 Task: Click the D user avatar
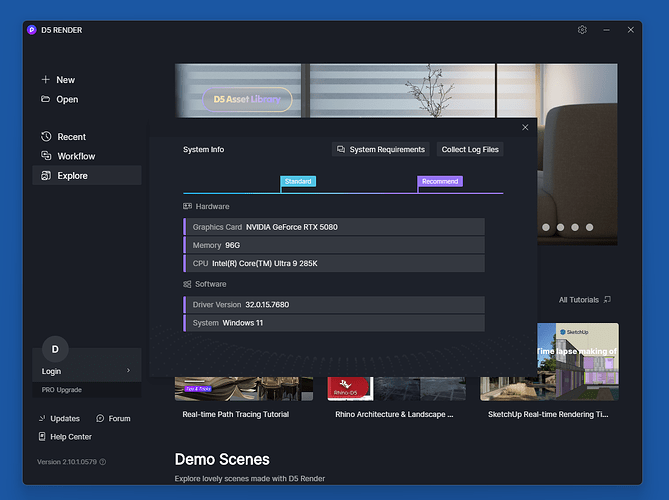point(55,349)
